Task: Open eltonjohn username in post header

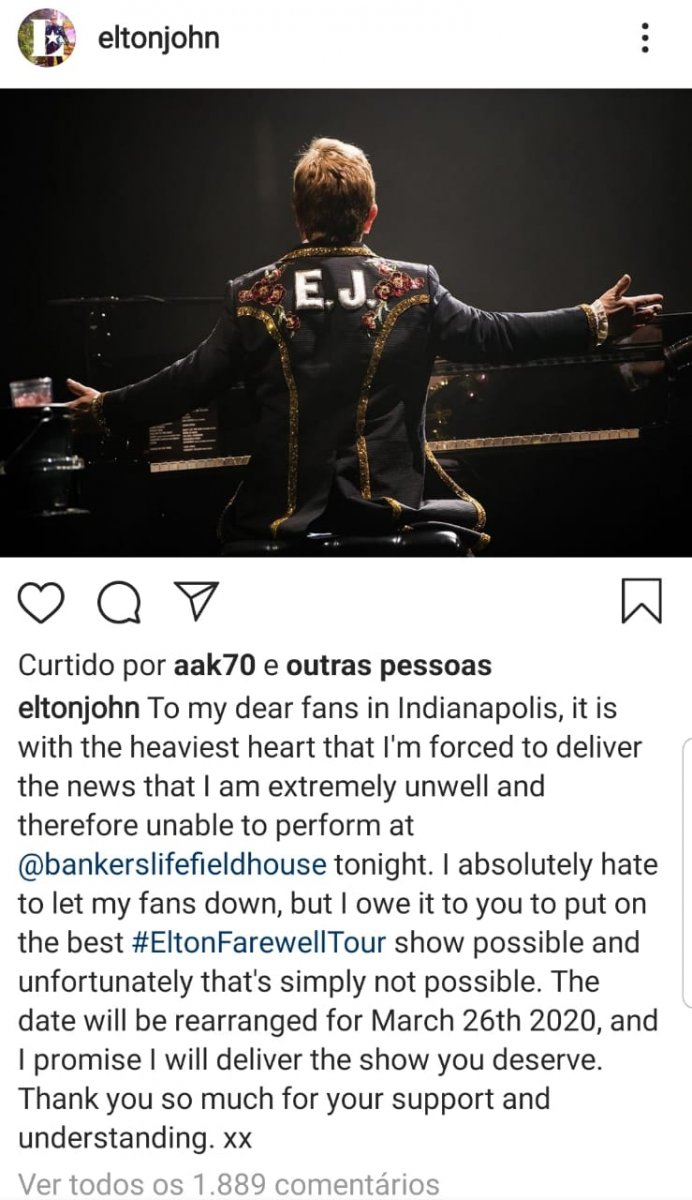Action: [159, 38]
